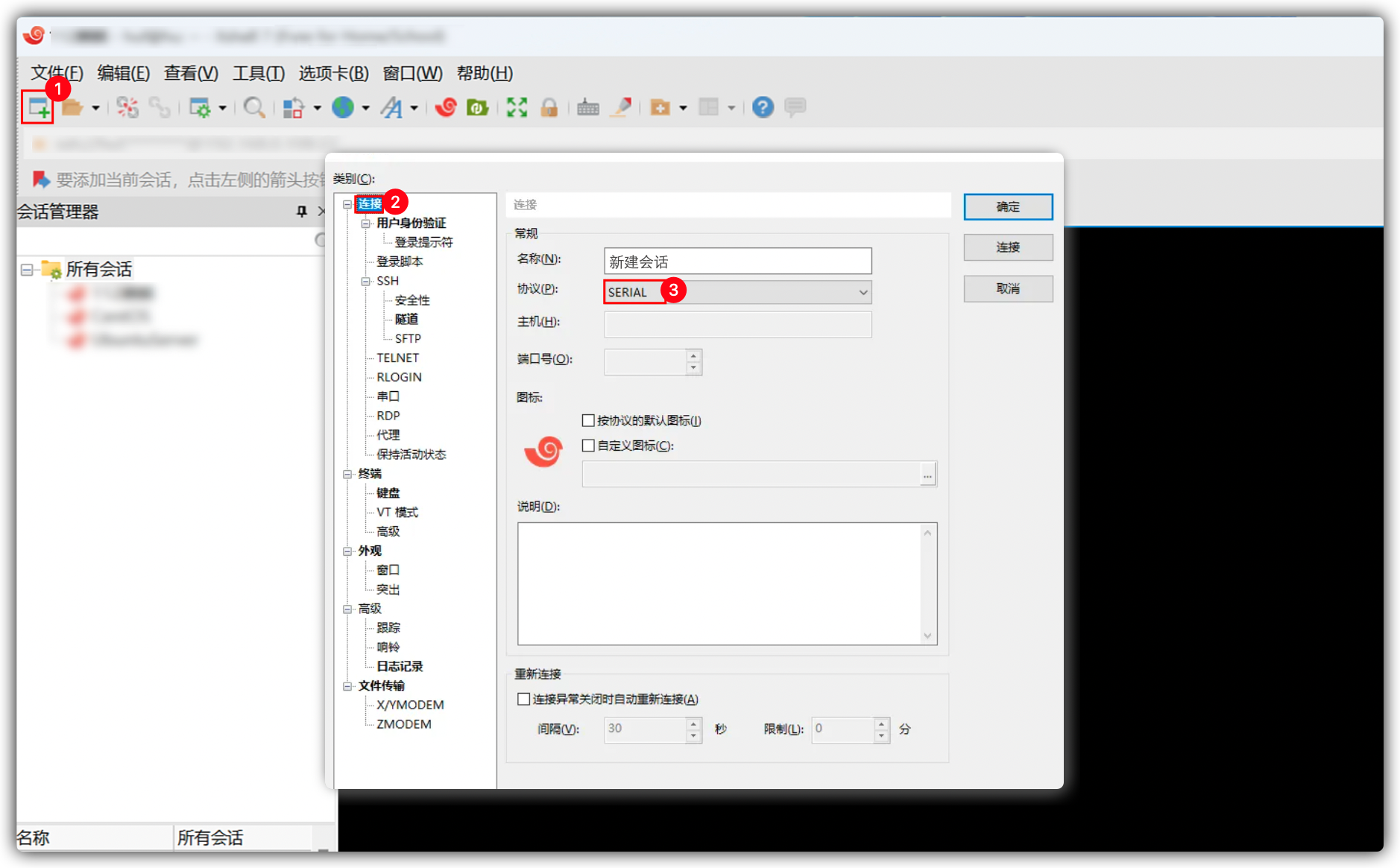Click the globe icon in toolbar

tap(343, 108)
